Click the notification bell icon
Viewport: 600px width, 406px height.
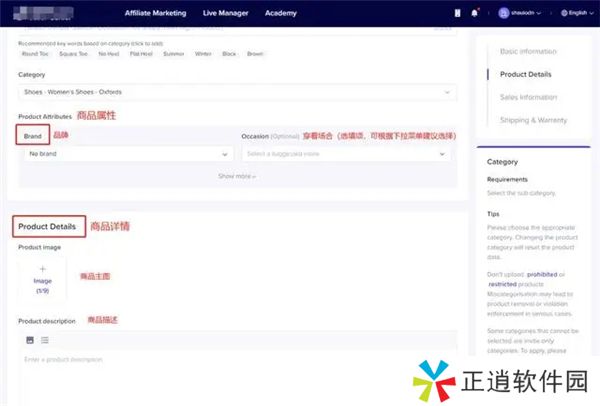[473, 13]
